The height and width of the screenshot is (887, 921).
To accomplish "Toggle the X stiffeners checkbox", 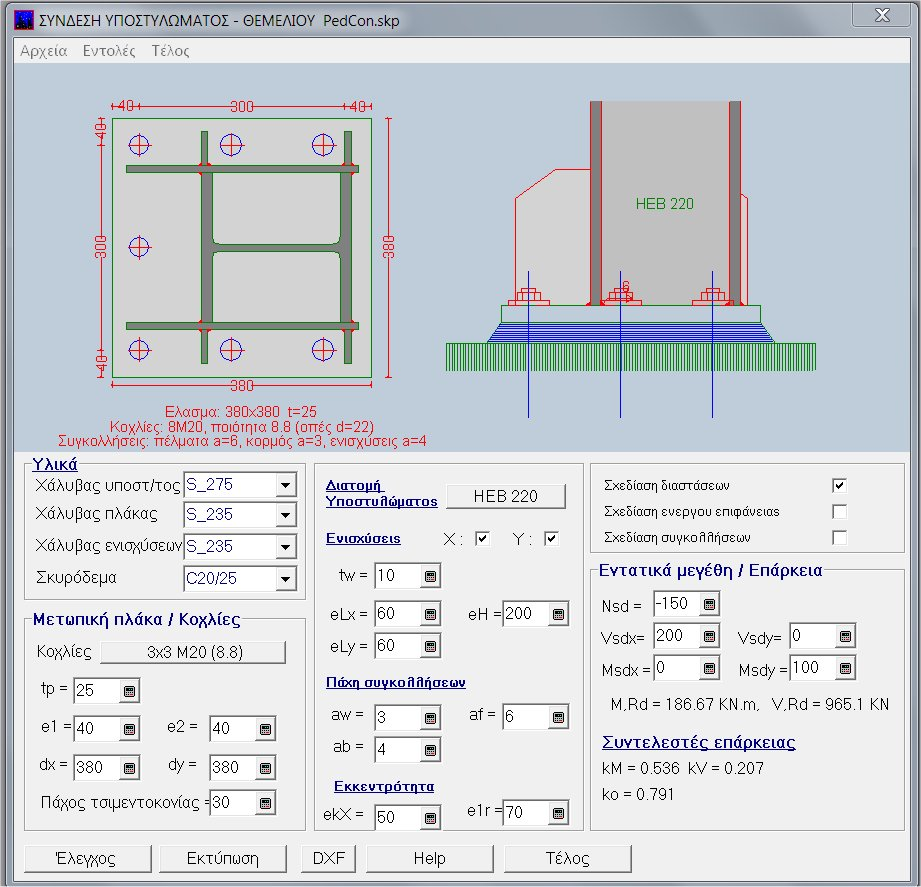I will [x=483, y=539].
